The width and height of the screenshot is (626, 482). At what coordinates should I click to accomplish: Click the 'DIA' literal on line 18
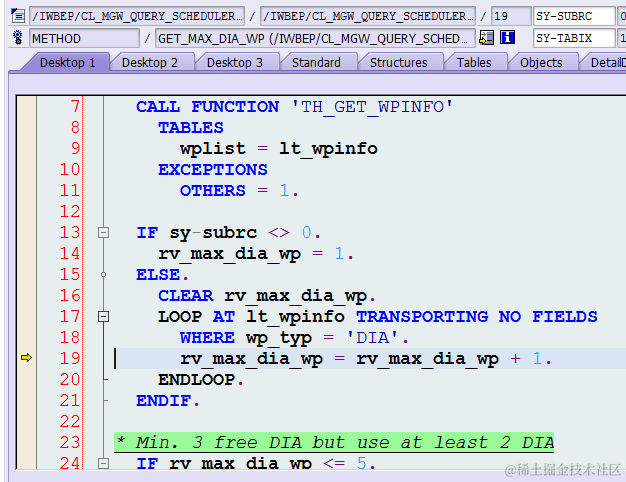point(372,338)
